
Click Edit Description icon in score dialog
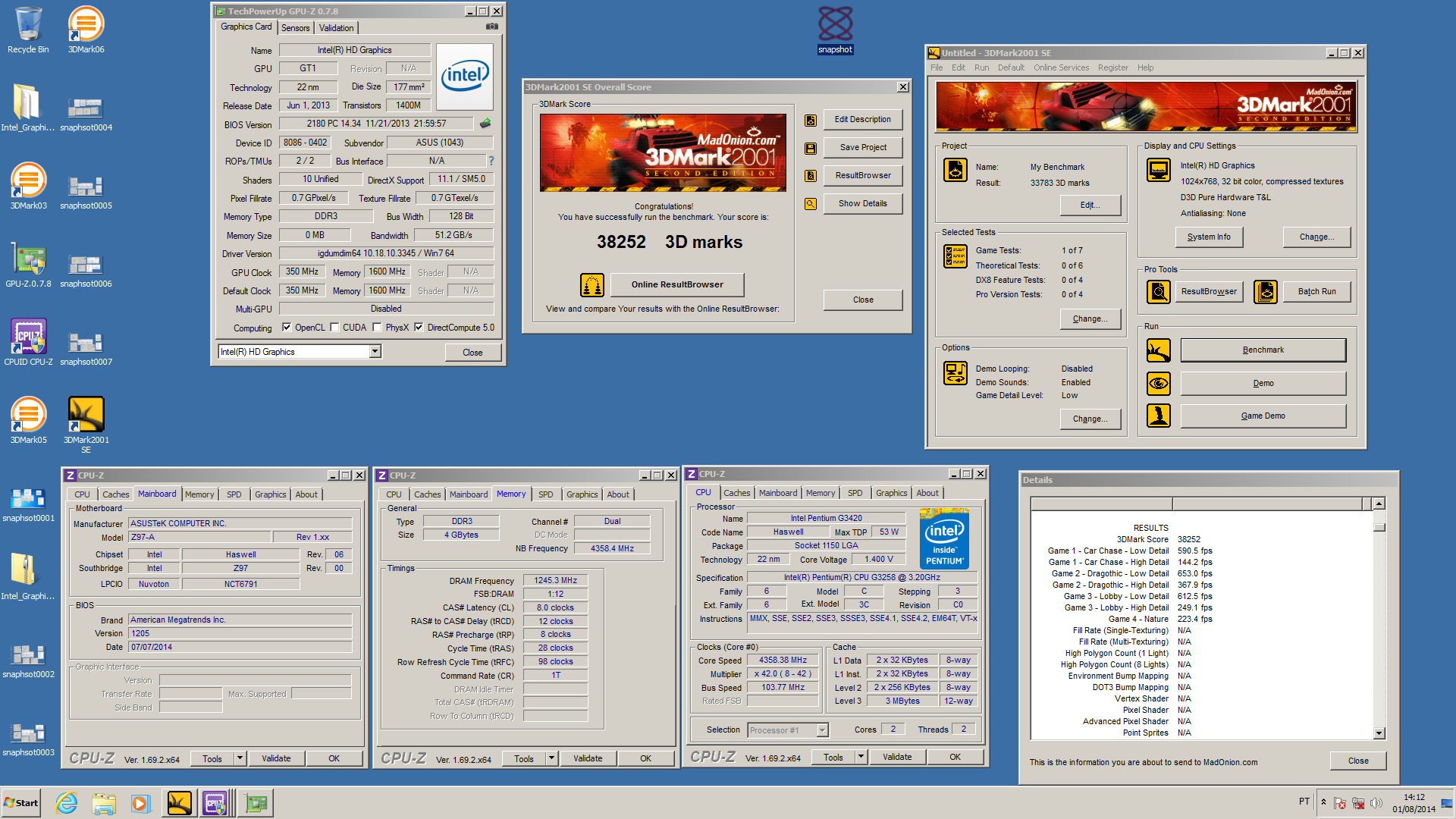(811, 120)
